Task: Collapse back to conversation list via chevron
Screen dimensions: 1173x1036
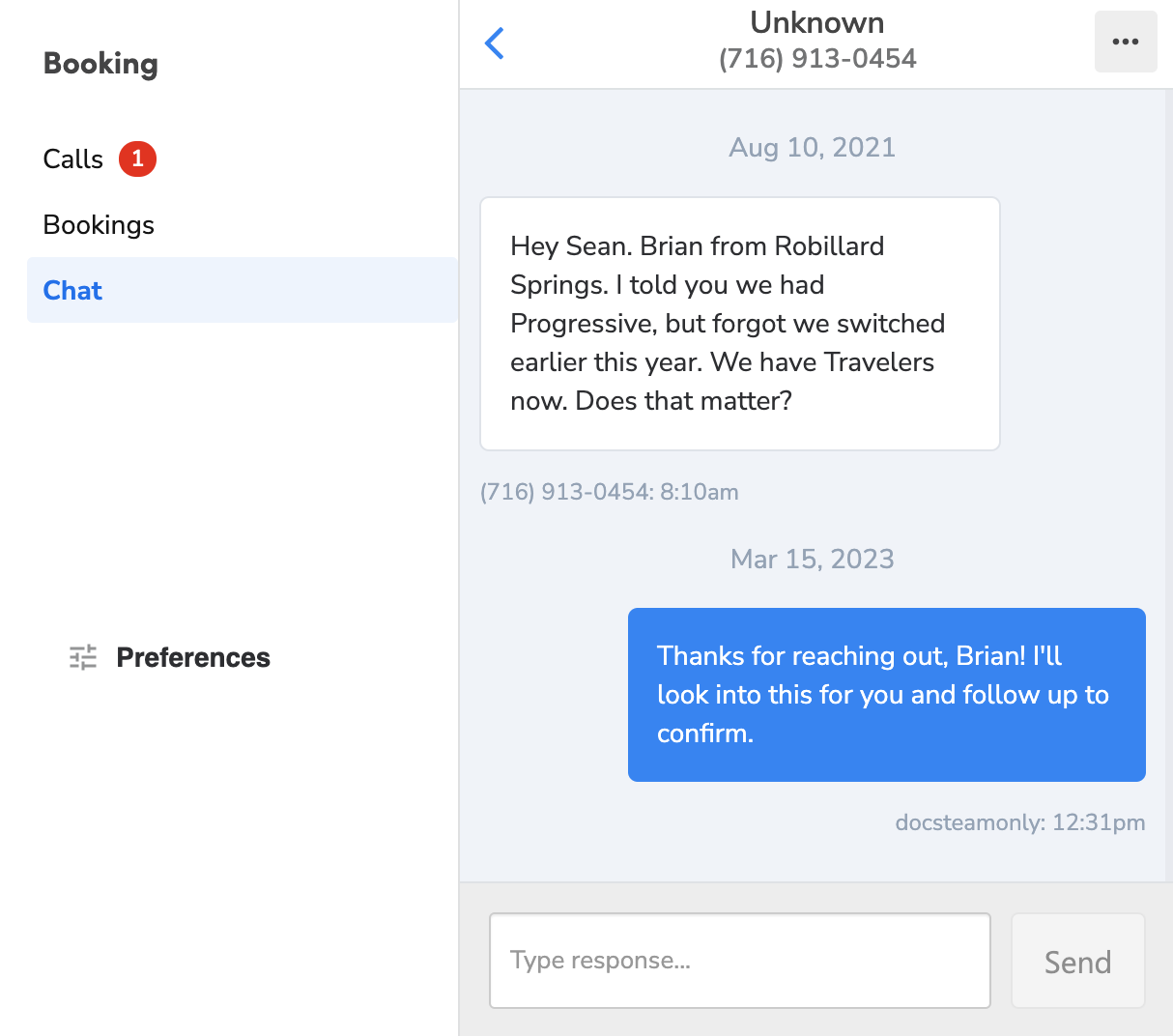Action: pyautogui.click(x=495, y=43)
